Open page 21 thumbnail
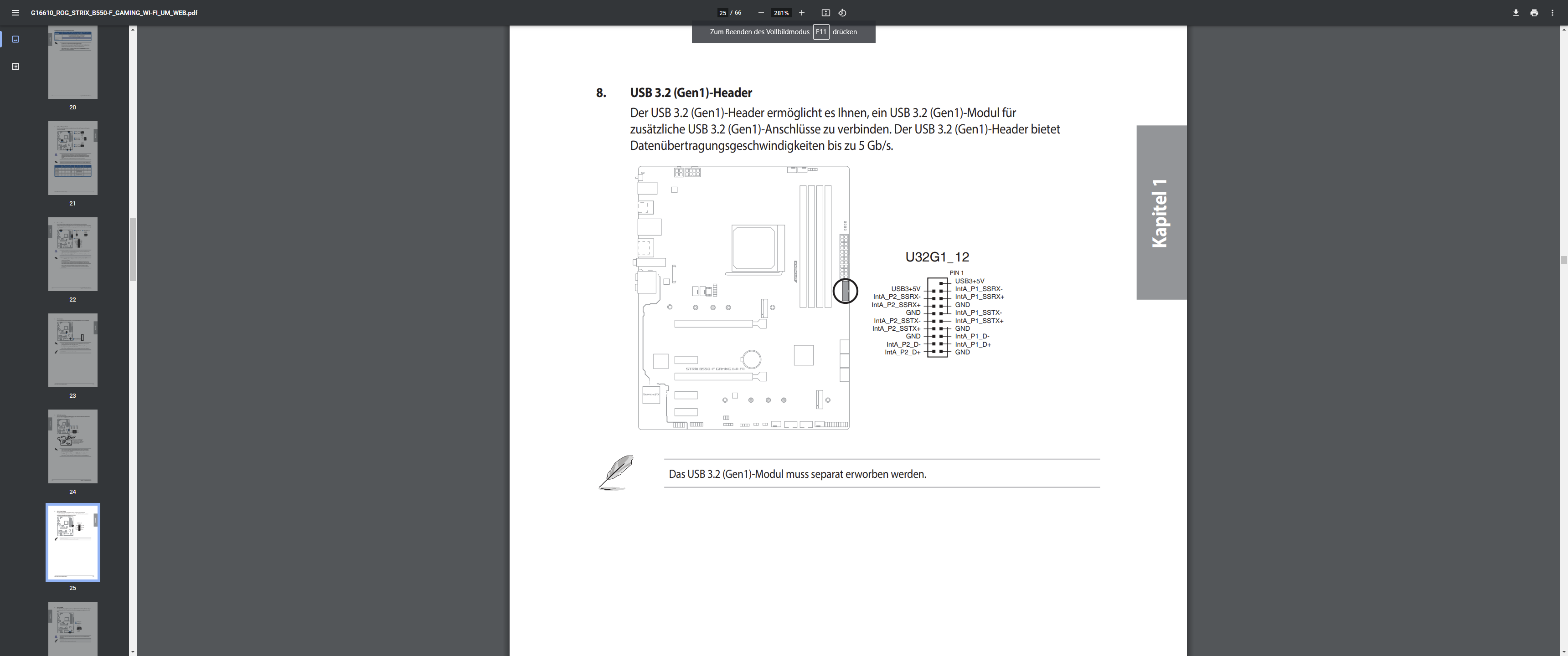 pos(72,158)
